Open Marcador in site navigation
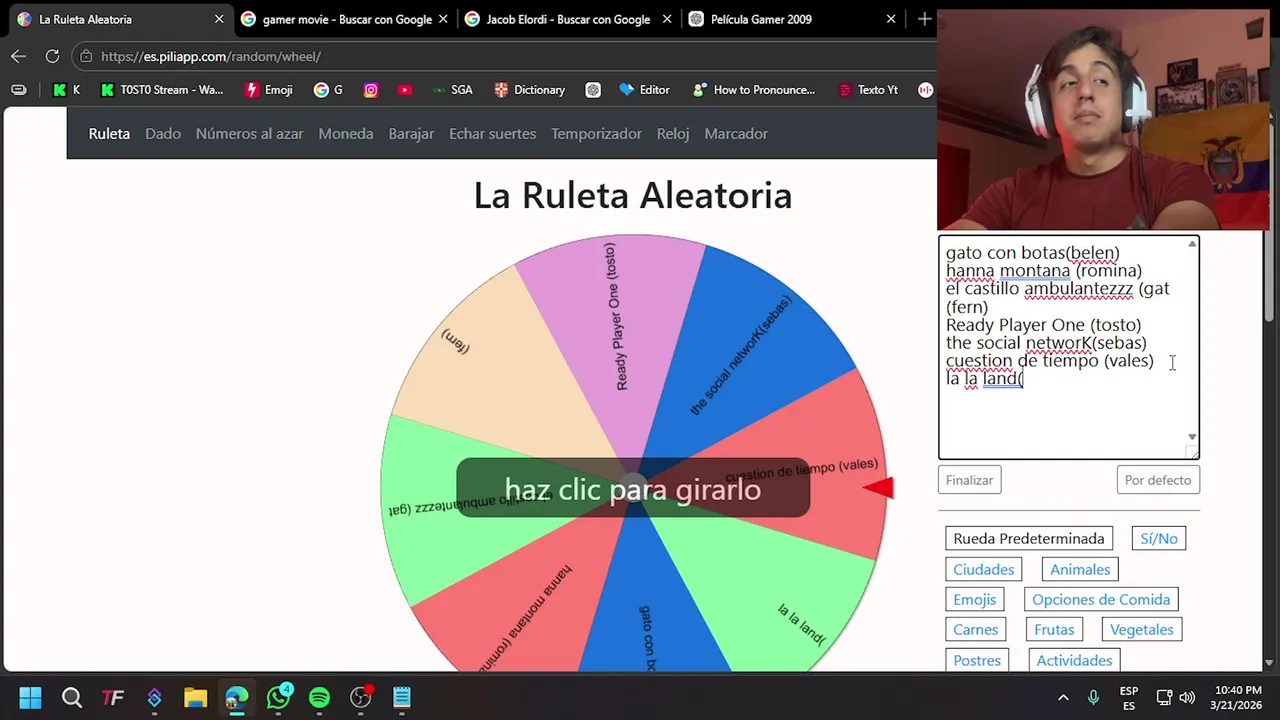Screen dimensions: 1280x720 (736, 133)
